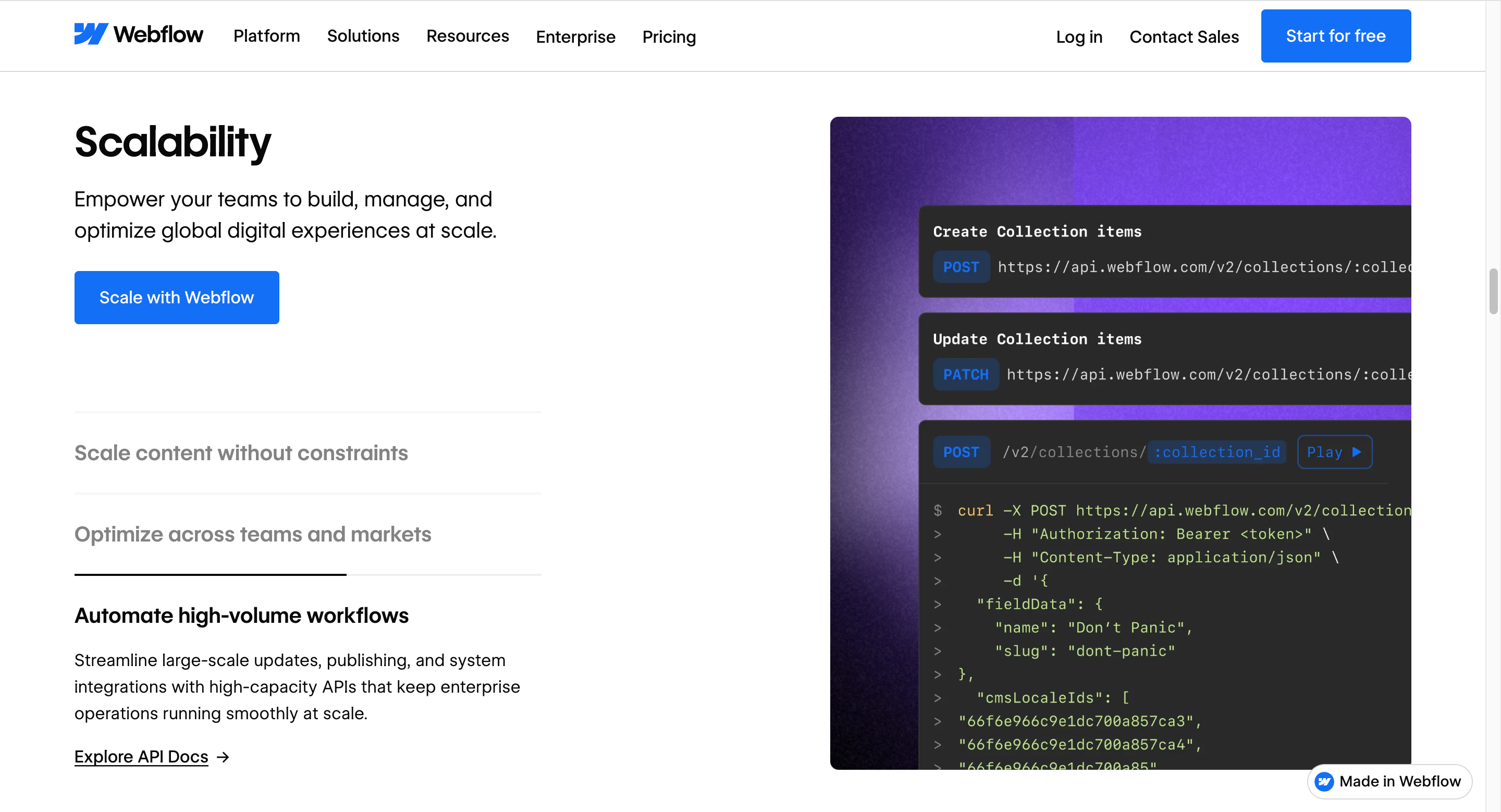This screenshot has width=1501, height=812.
Task: Click the POST badge under Create Collection items
Action: (x=961, y=267)
